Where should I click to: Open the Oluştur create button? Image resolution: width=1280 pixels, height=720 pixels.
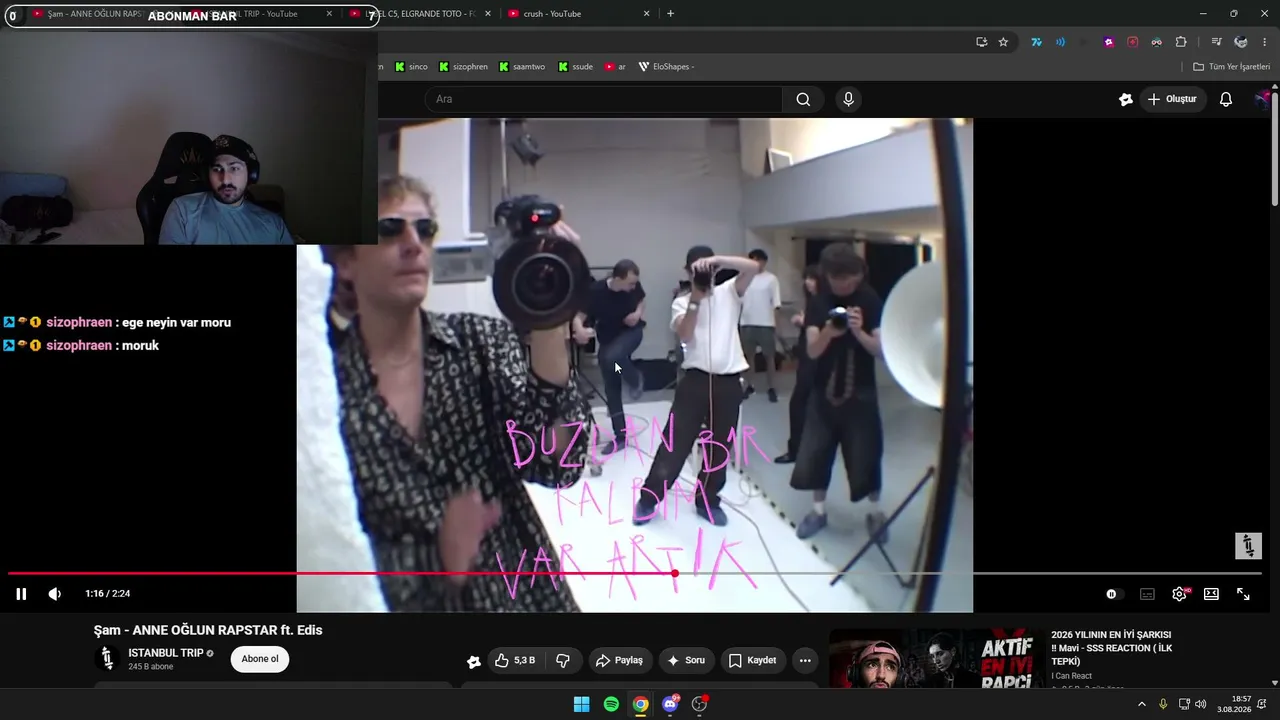[x=1172, y=99]
